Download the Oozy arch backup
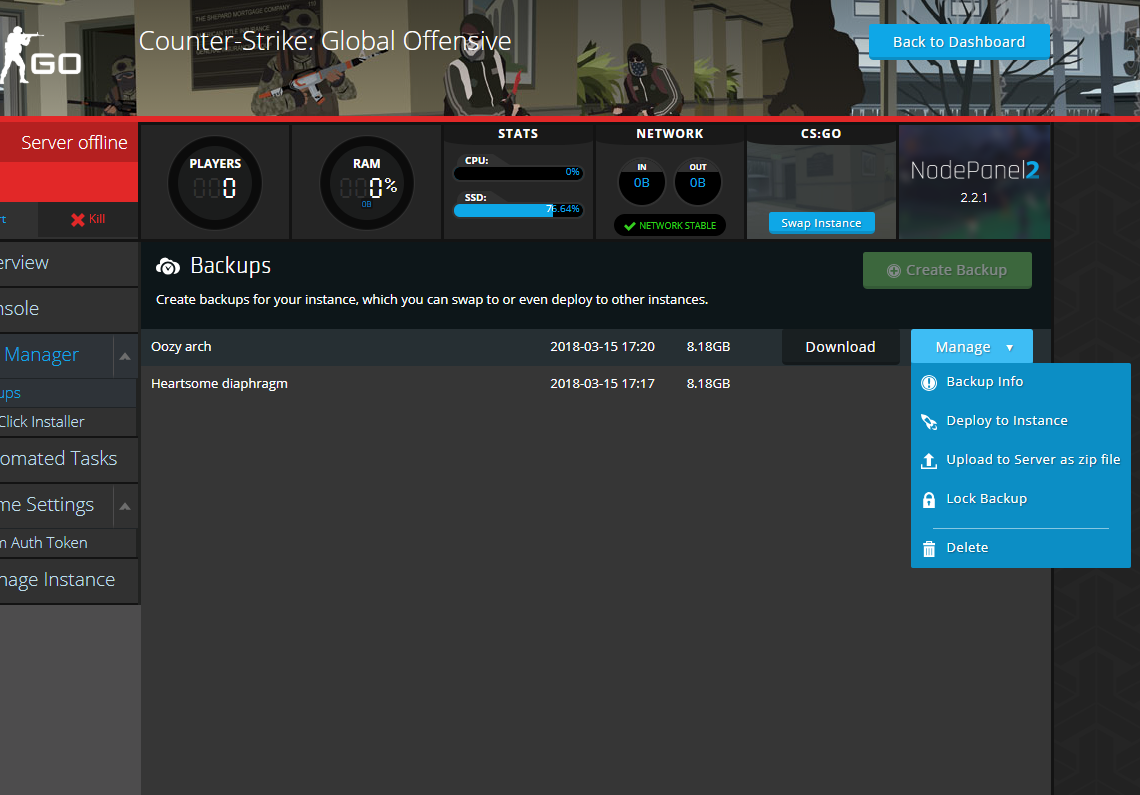 pyautogui.click(x=840, y=347)
